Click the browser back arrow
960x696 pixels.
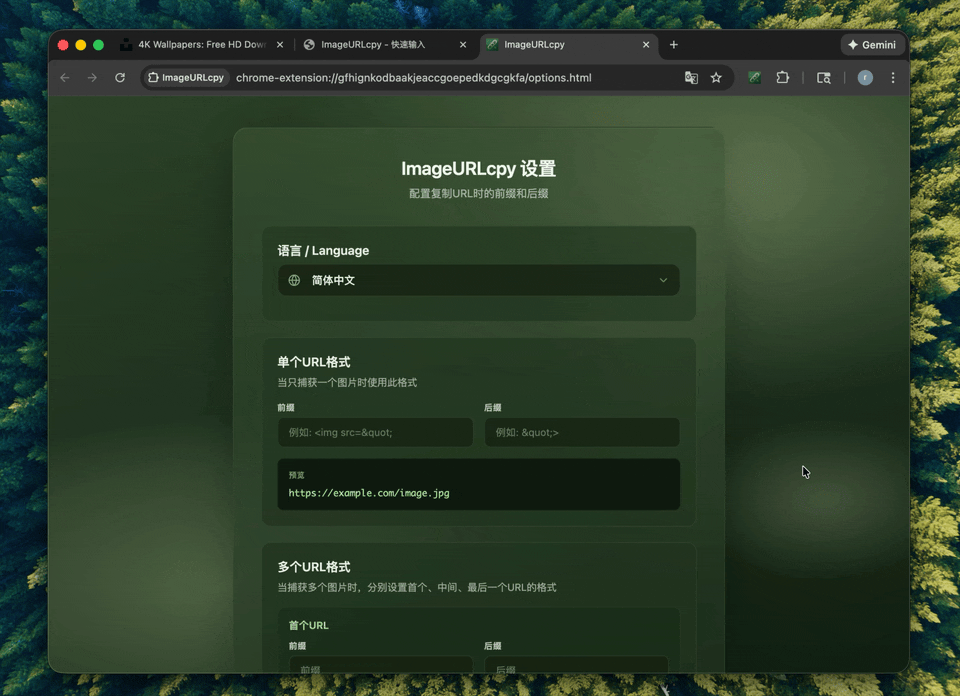[x=65, y=78]
